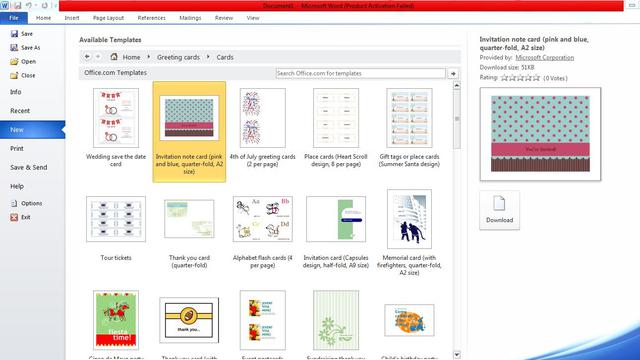
Task: Select football thank you card template
Action: pos(189,320)
